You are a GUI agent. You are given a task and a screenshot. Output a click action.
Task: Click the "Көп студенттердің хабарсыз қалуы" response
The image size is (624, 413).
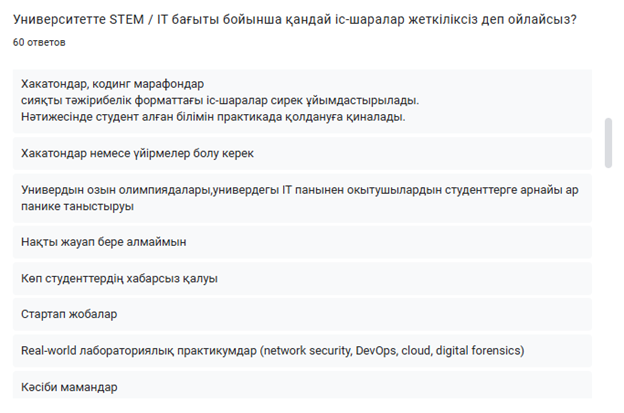point(119,278)
